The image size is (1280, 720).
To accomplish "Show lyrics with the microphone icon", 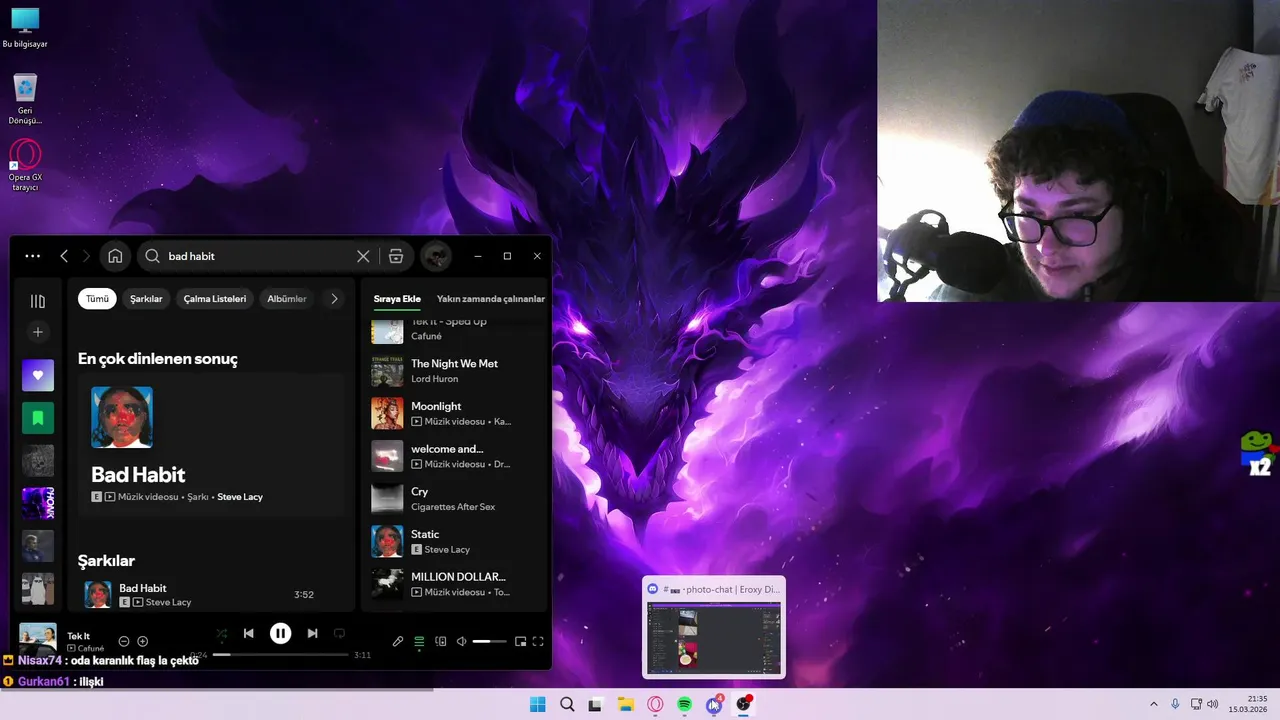I will [397, 641].
